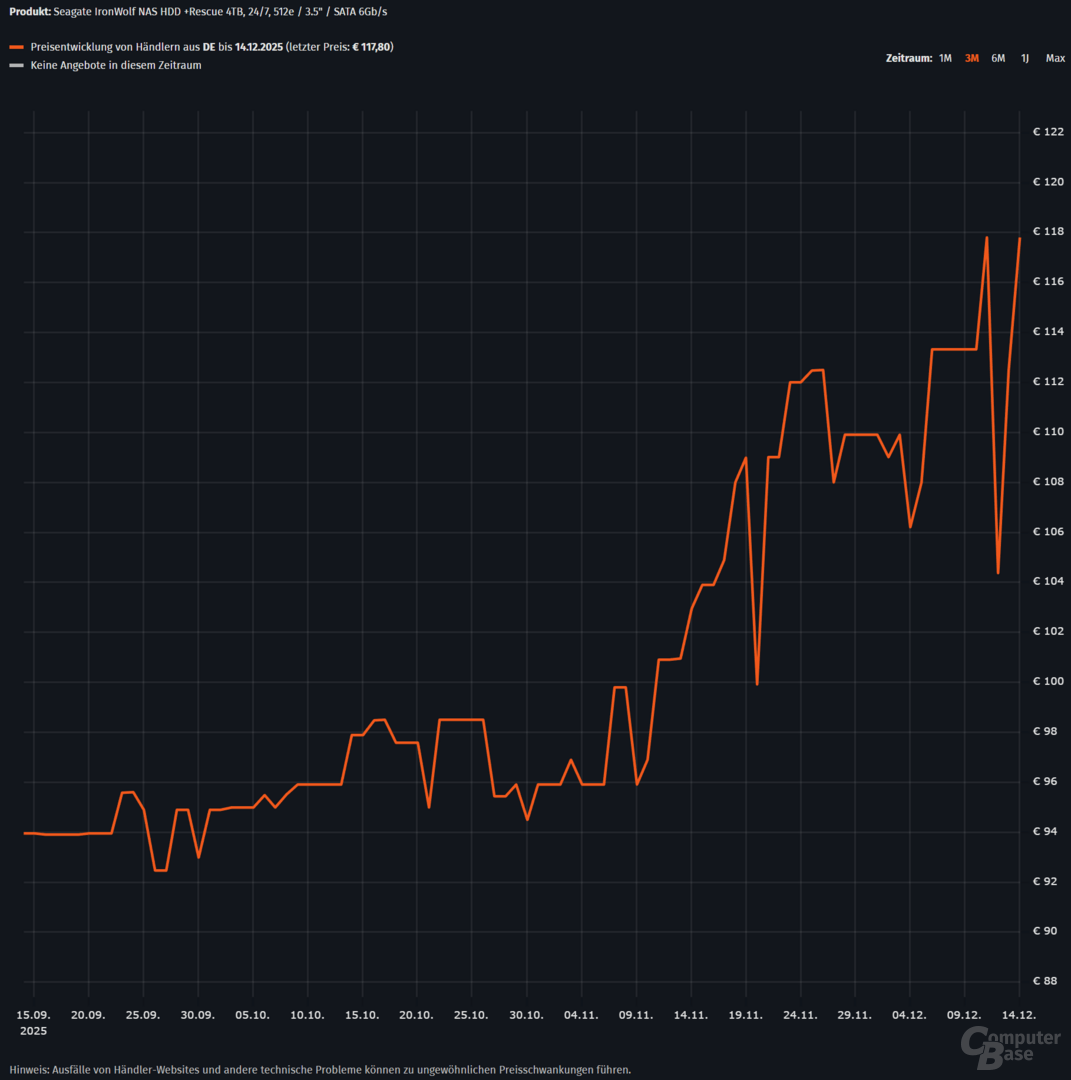Choose the 6M time range
The width and height of the screenshot is (1071, 1080).
(x=998, y=58)
